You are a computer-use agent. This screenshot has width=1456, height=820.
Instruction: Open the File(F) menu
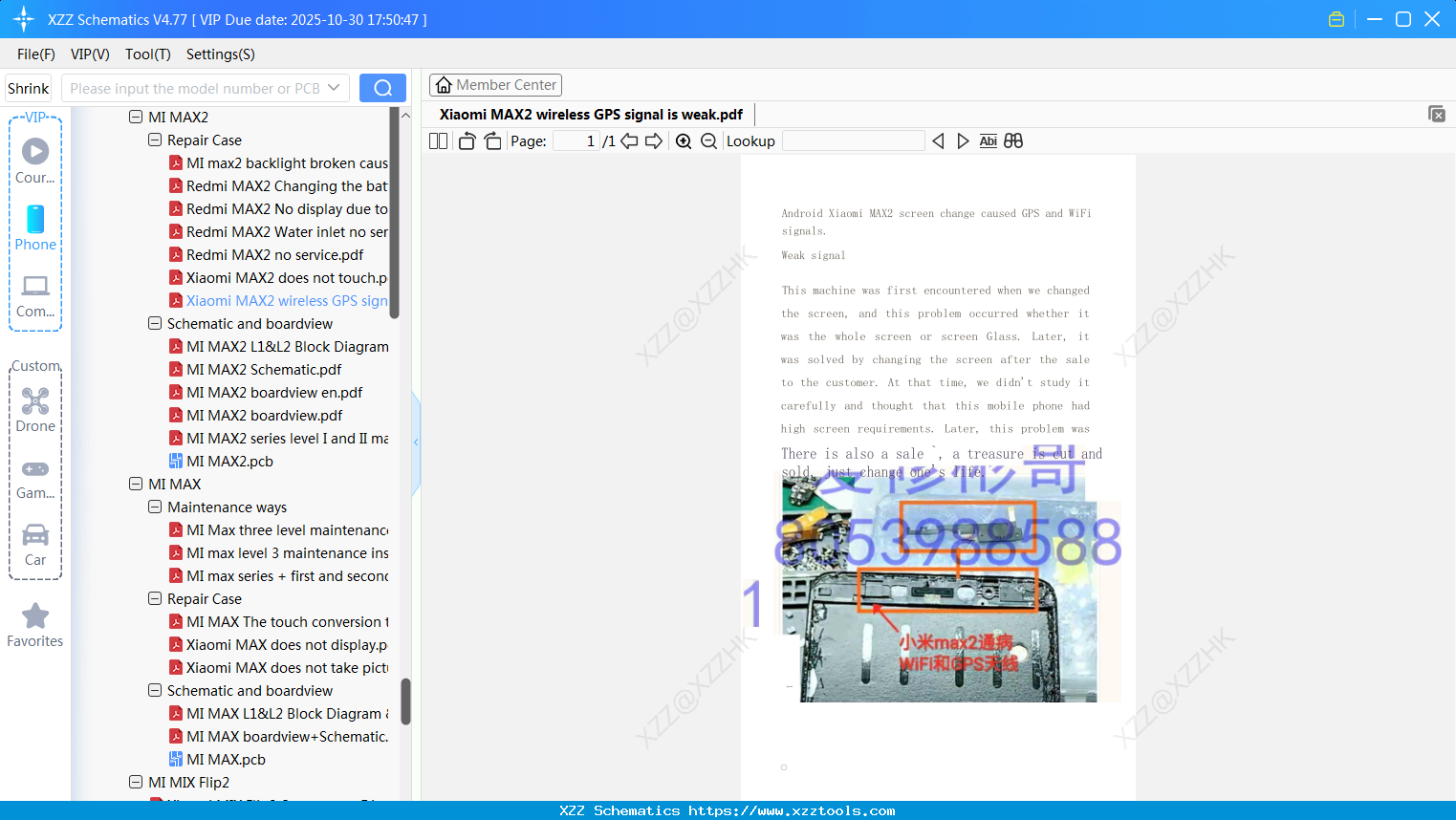click(x=36, y=54)
